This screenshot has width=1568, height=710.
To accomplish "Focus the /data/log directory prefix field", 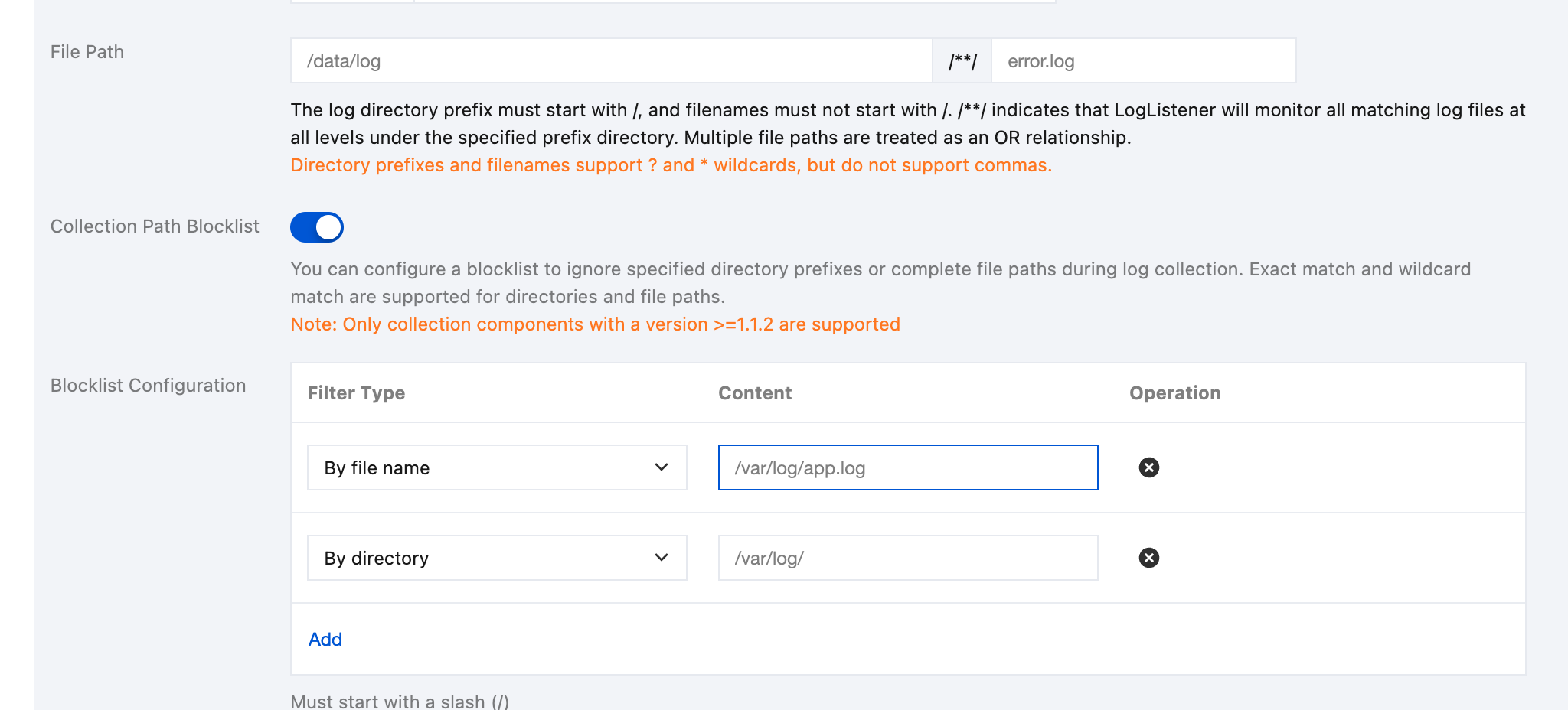I will tap(611, 61).
